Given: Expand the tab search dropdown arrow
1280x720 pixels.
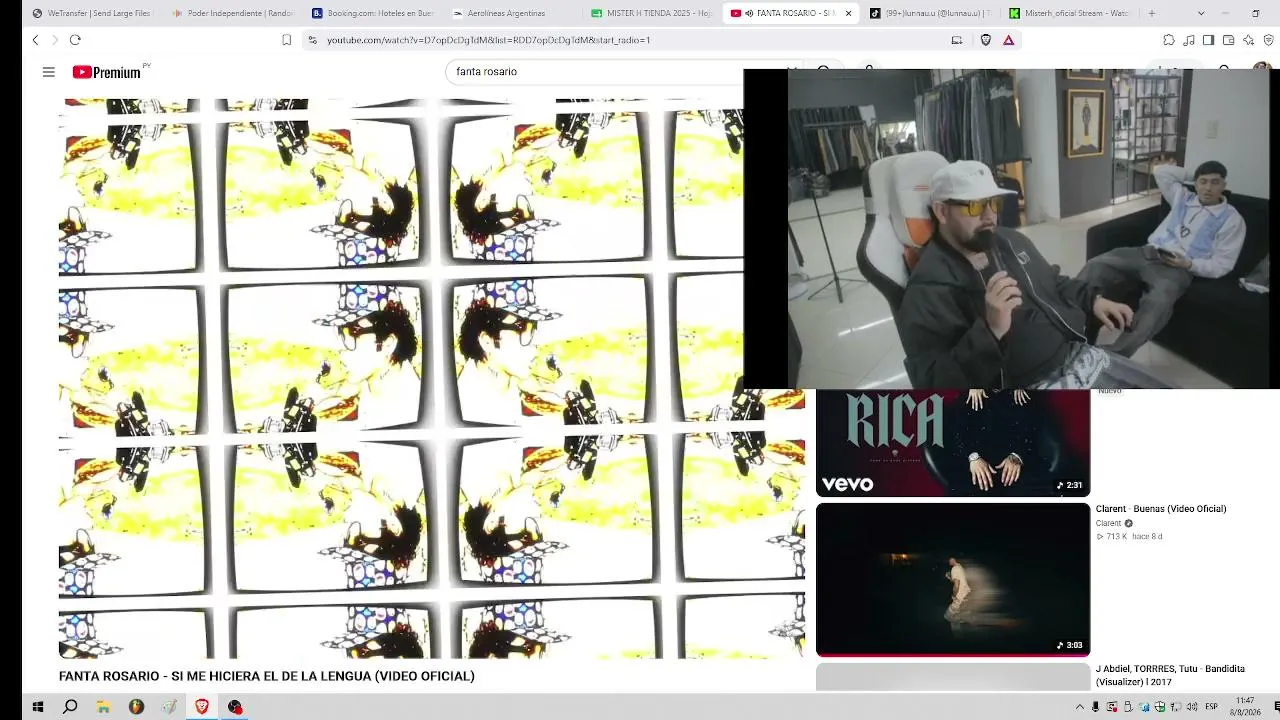Looking at the screenshot, I should [x=1201, y=13].
